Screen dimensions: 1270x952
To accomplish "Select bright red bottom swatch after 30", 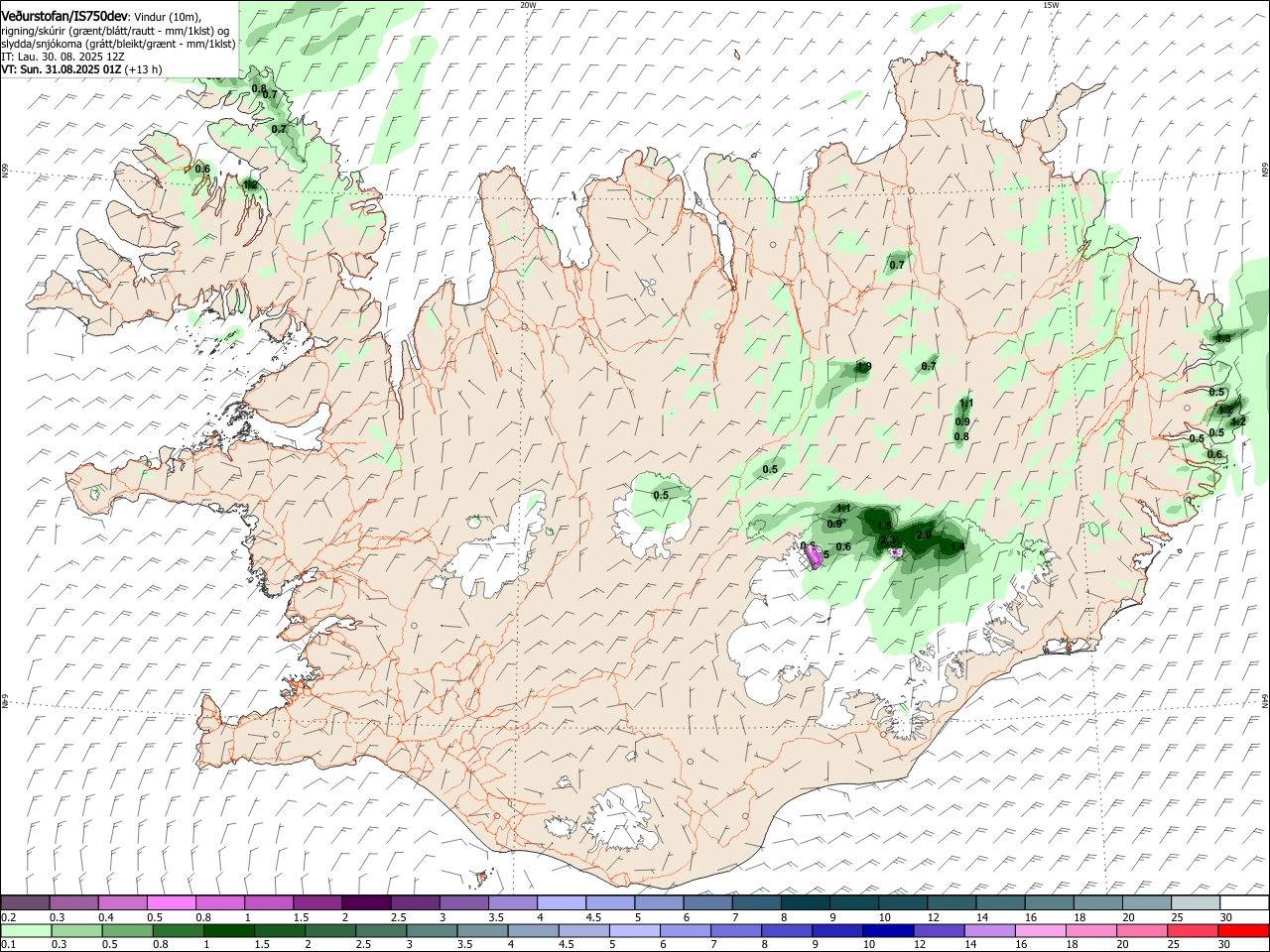I will [x=1242, y=930].
